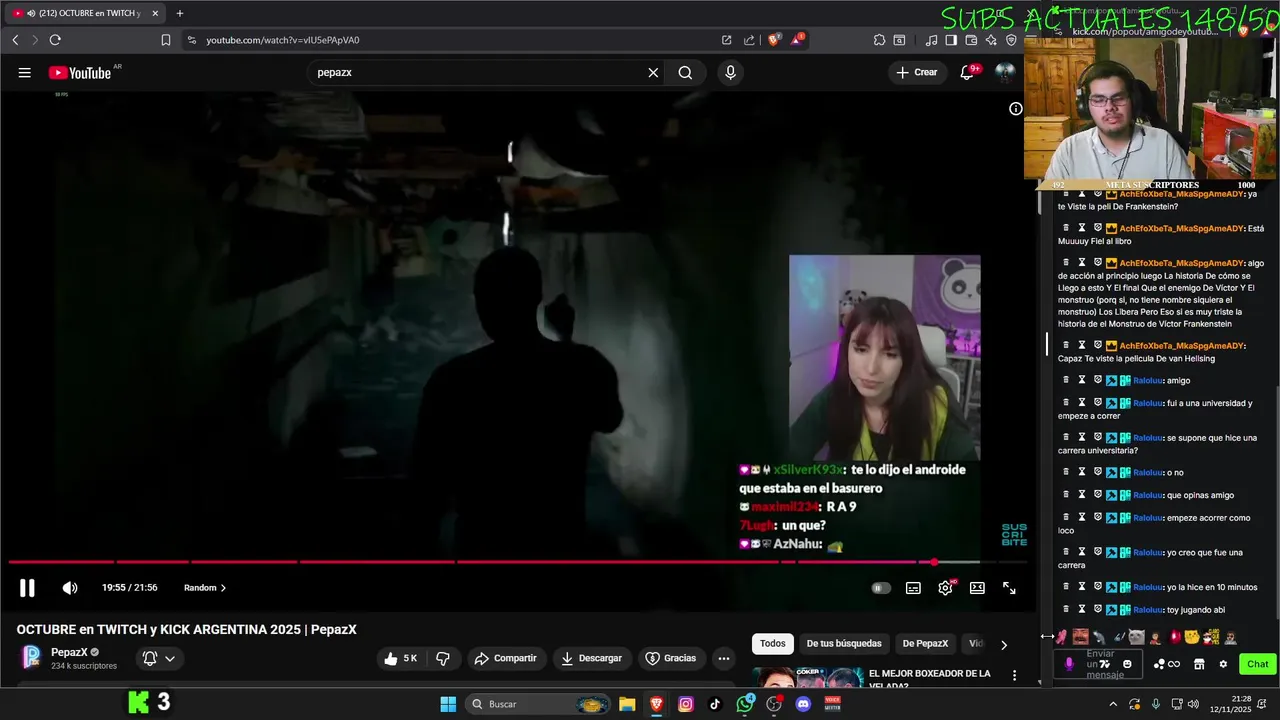The image size is (1280, 720).
Task: Open EL MEJOR BOXEADOR video thumbnail
Action: coord(807,677)
